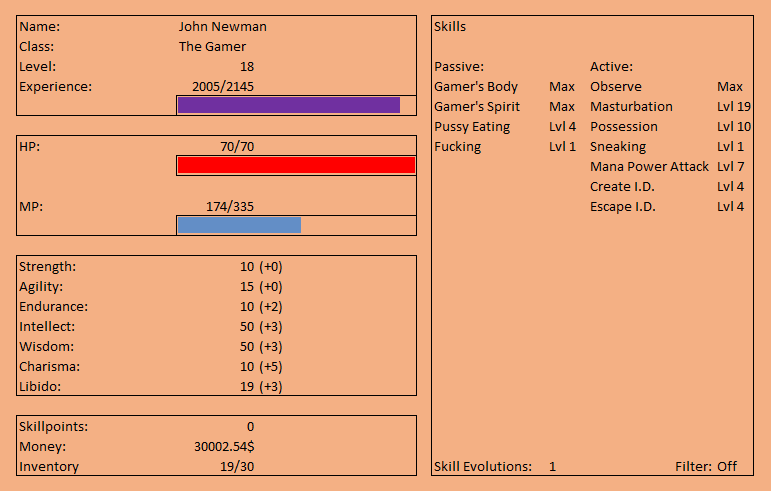This screenshot has height=491, width=771.
Task: Click the Lvl 10 beside Possession
Action: pyautogui.click(x=734, y=127)
